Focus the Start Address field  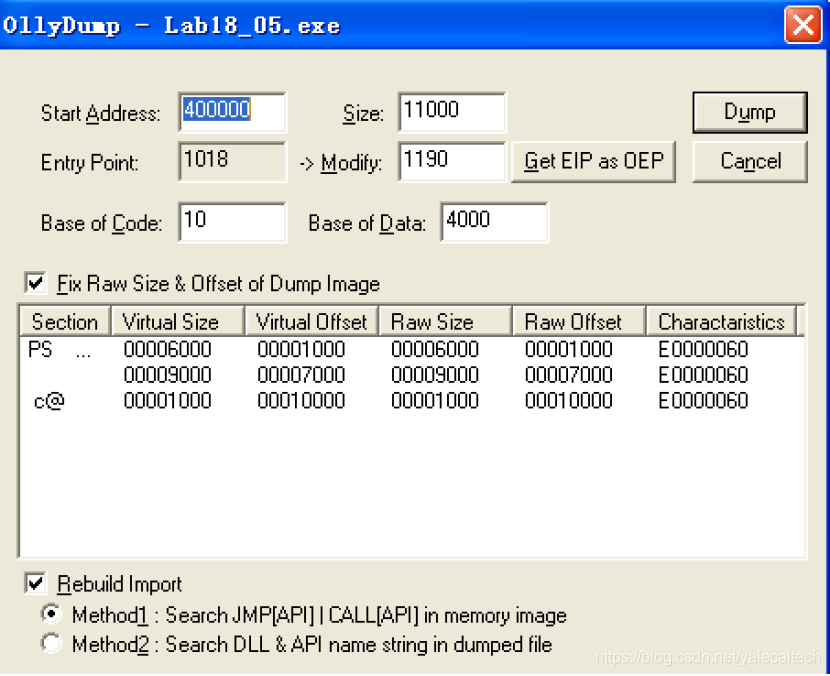pos(232,112)
